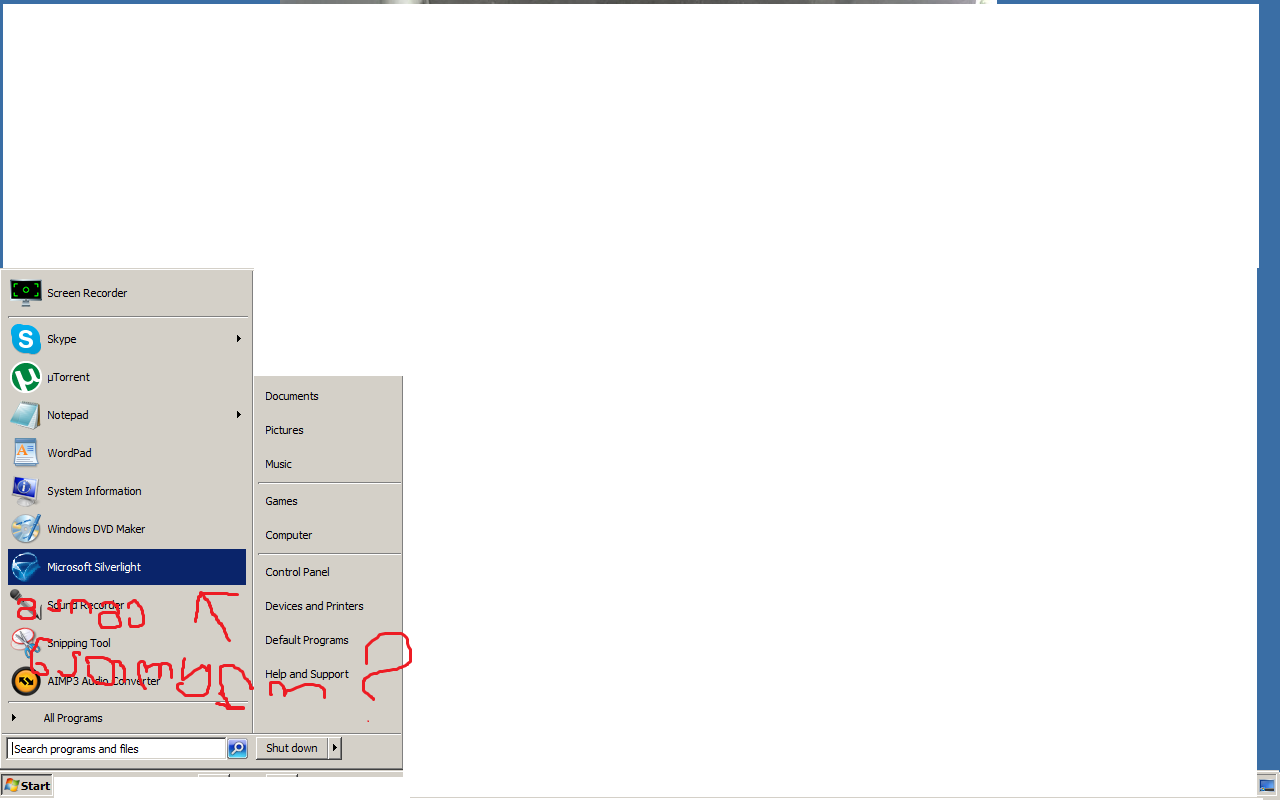The width and height of the screenshot is (1280, 800).
Task: Click the Snipping Tool label
Action: [79, 643]
